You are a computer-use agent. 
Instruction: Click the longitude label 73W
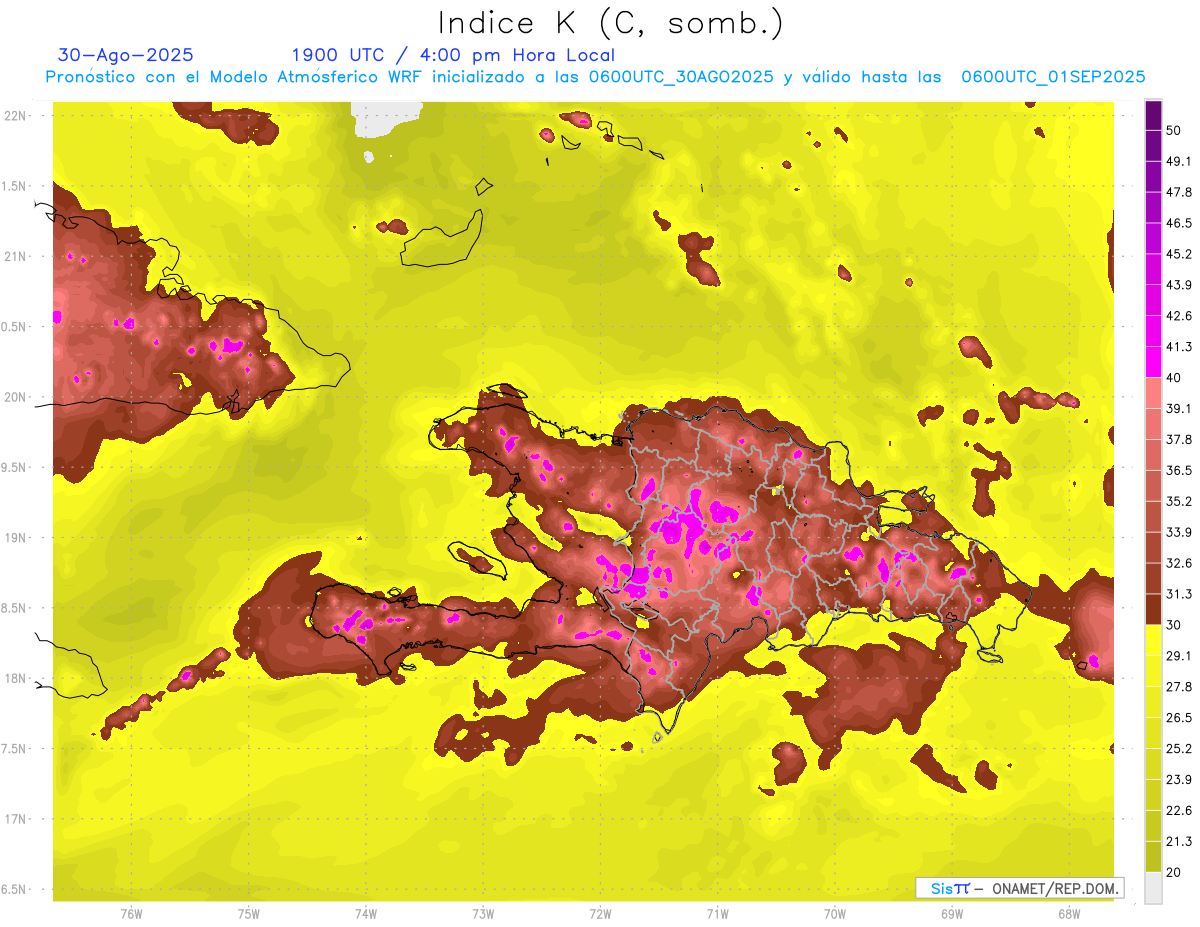[483, 913]
